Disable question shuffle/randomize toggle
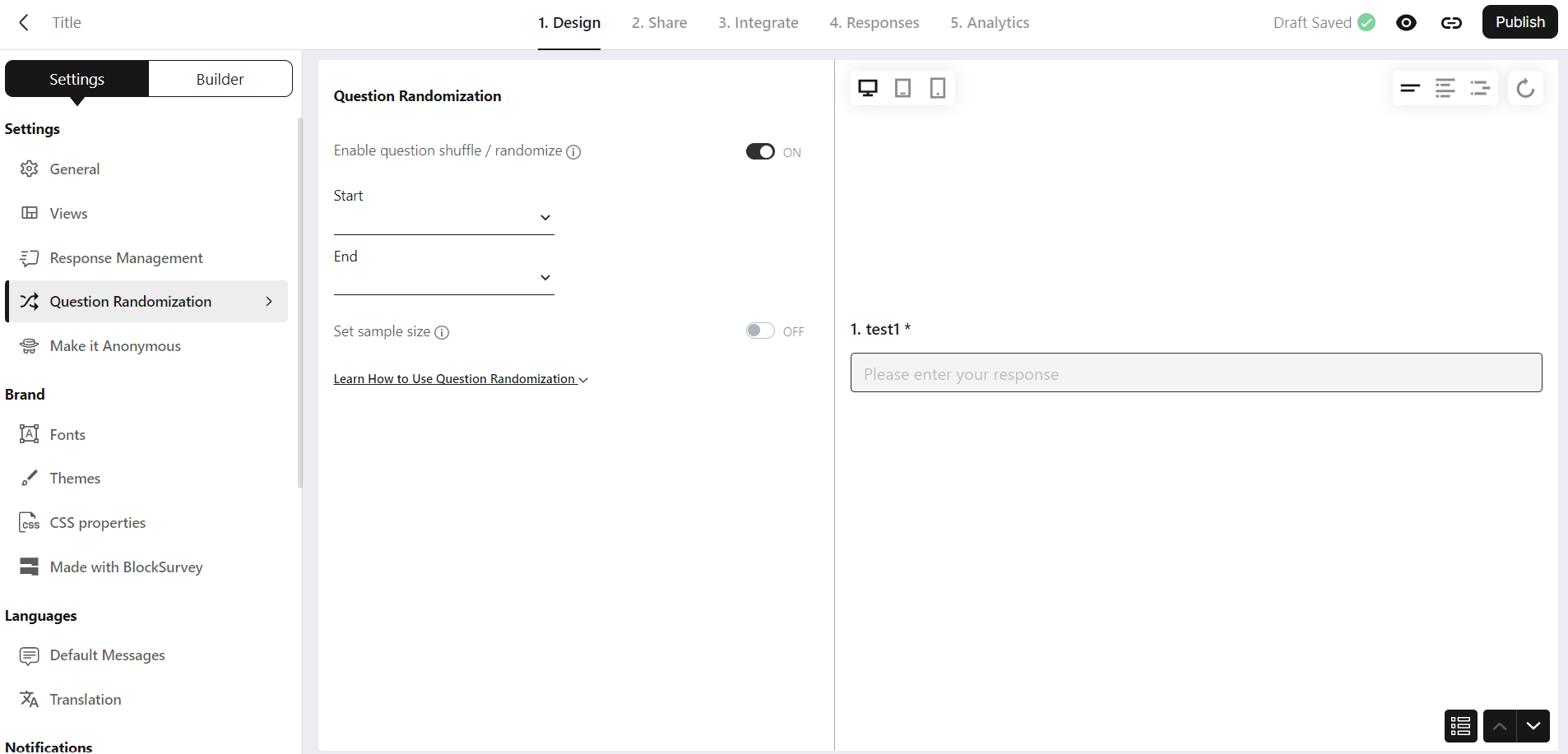Image resolution: width=1568 pixels, height=754 pixels. [x=760, y=151]
